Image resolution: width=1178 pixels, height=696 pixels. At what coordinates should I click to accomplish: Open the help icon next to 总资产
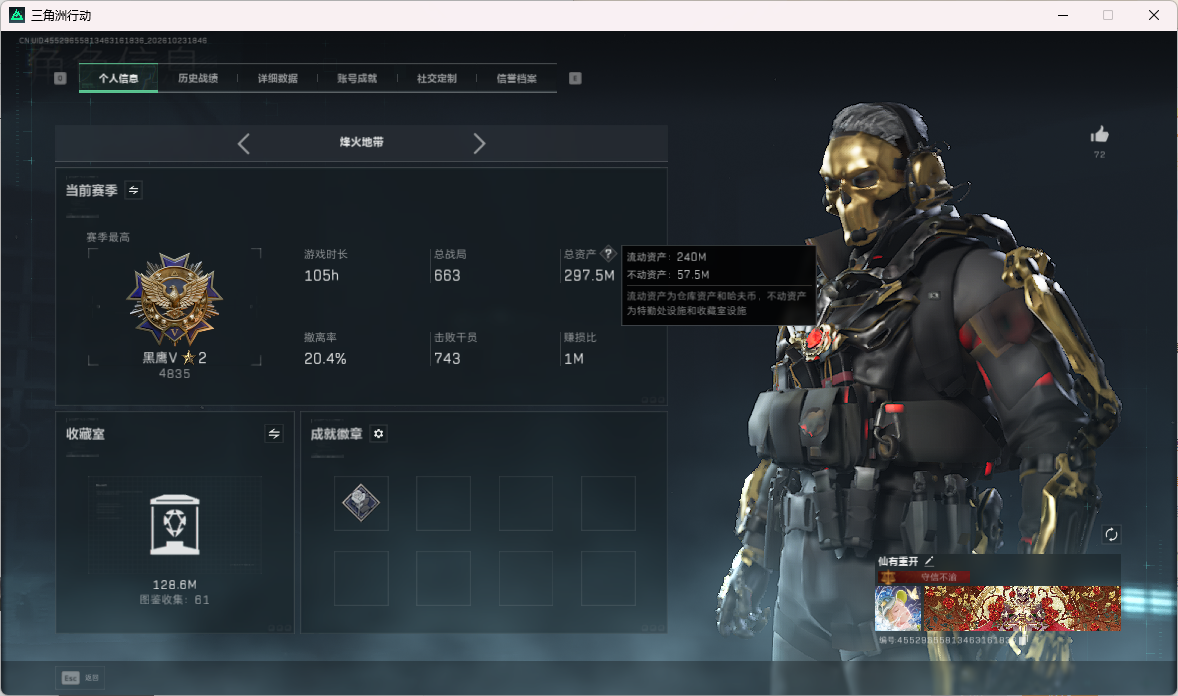(609, 253)
